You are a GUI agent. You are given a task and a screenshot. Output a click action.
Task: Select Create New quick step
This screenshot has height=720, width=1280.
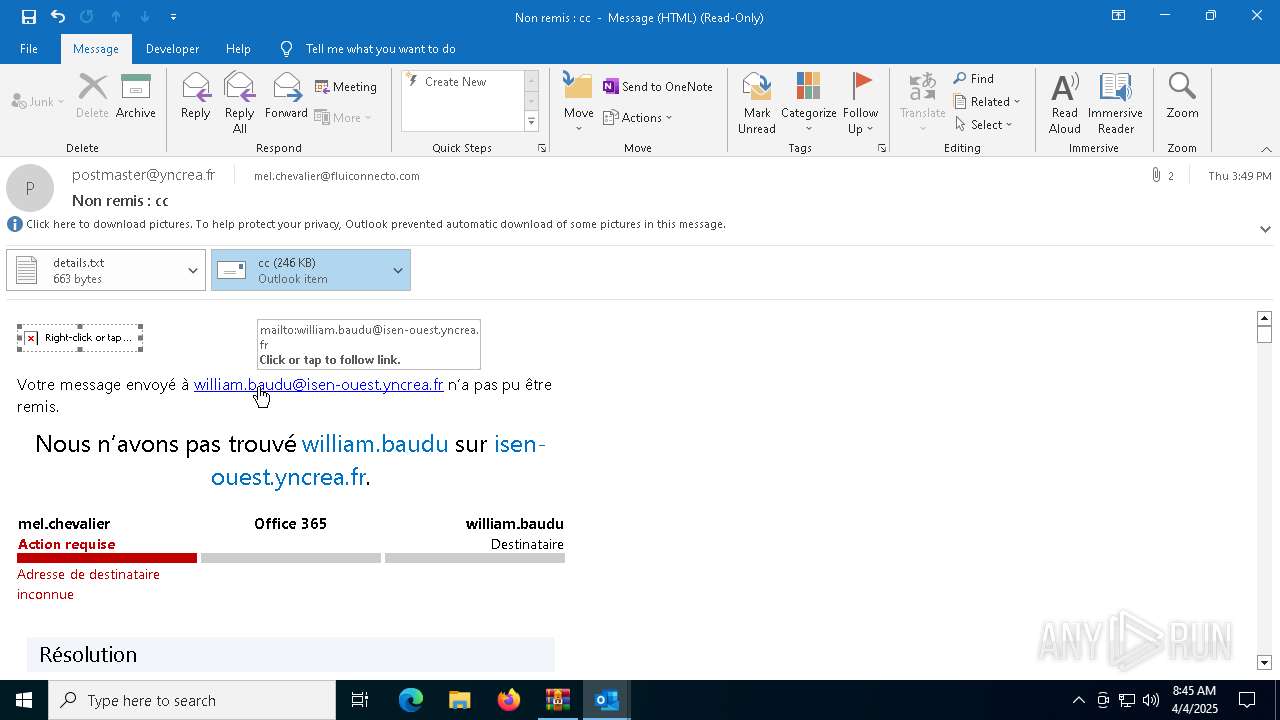[455, 82]
